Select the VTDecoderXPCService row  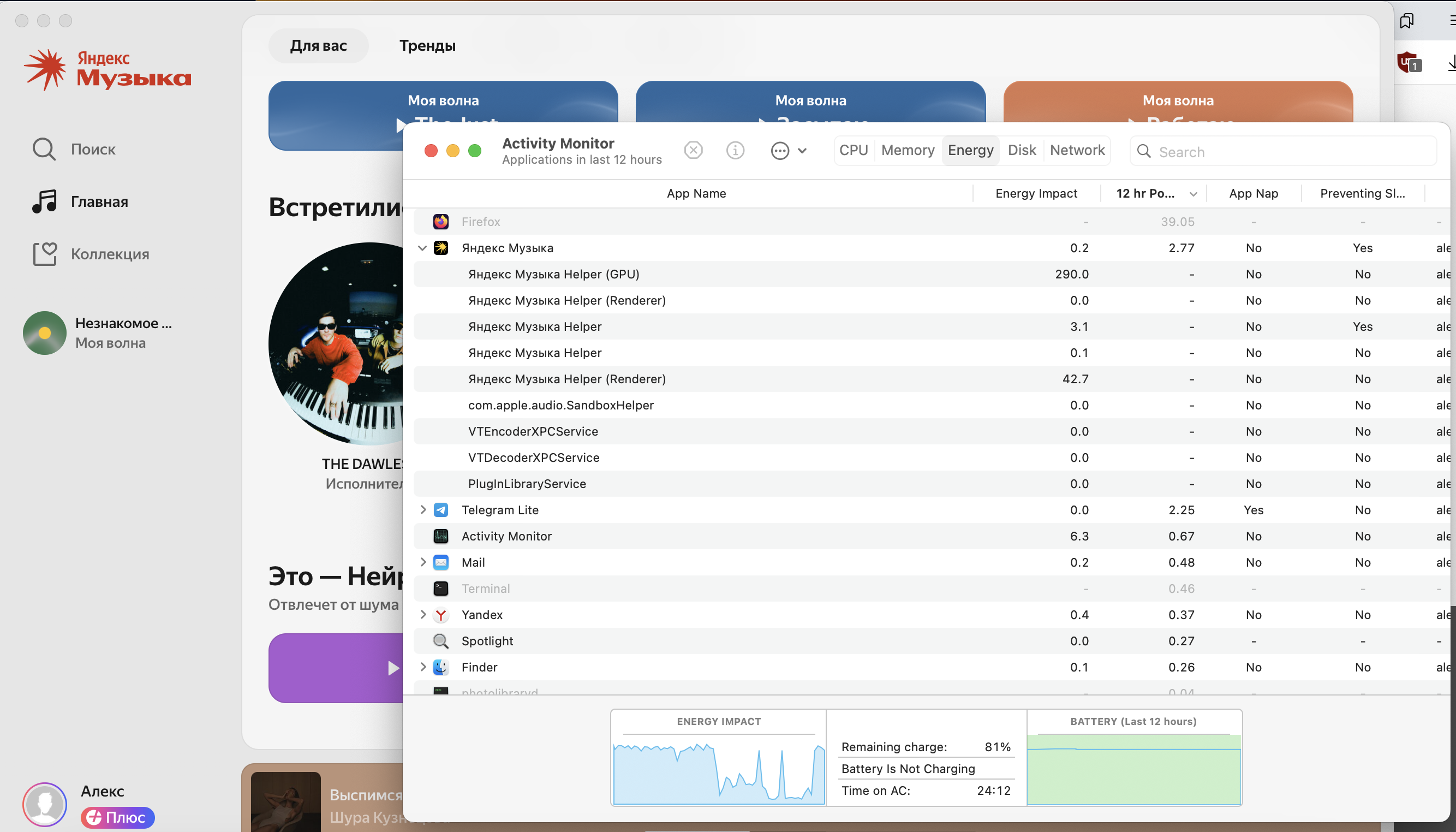click(931, 457)
